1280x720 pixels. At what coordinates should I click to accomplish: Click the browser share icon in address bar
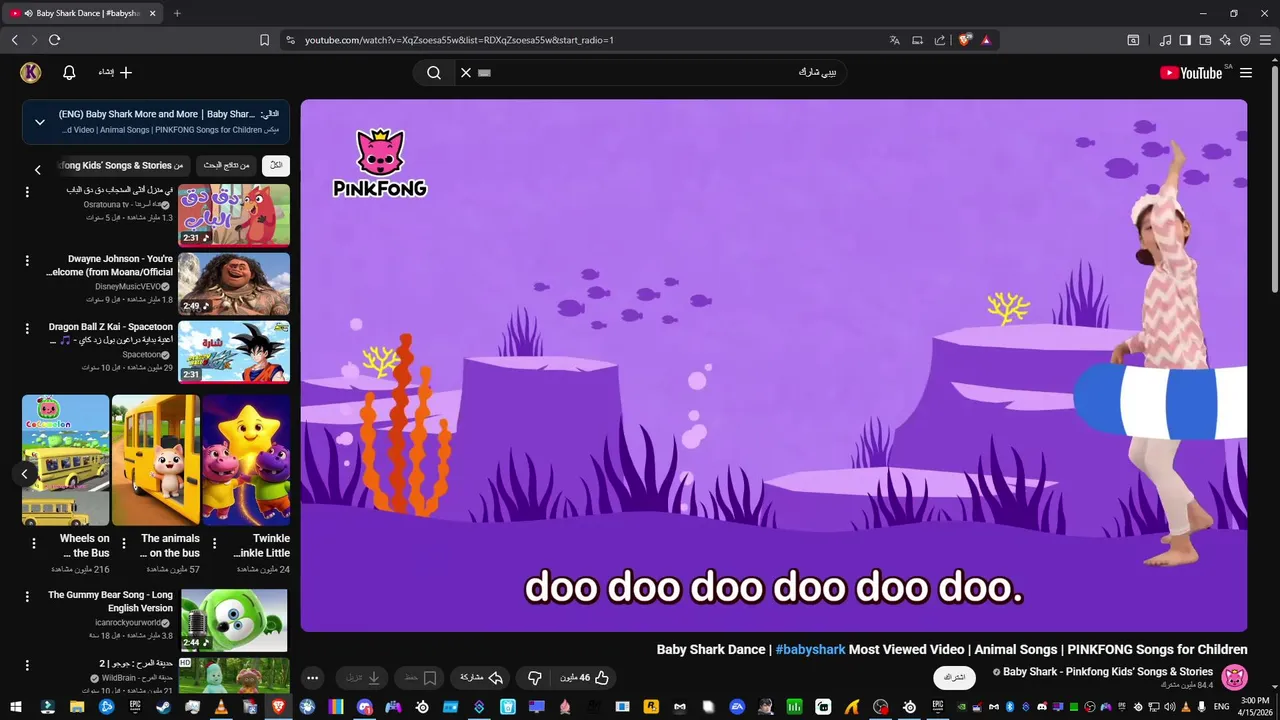point(940,40)
